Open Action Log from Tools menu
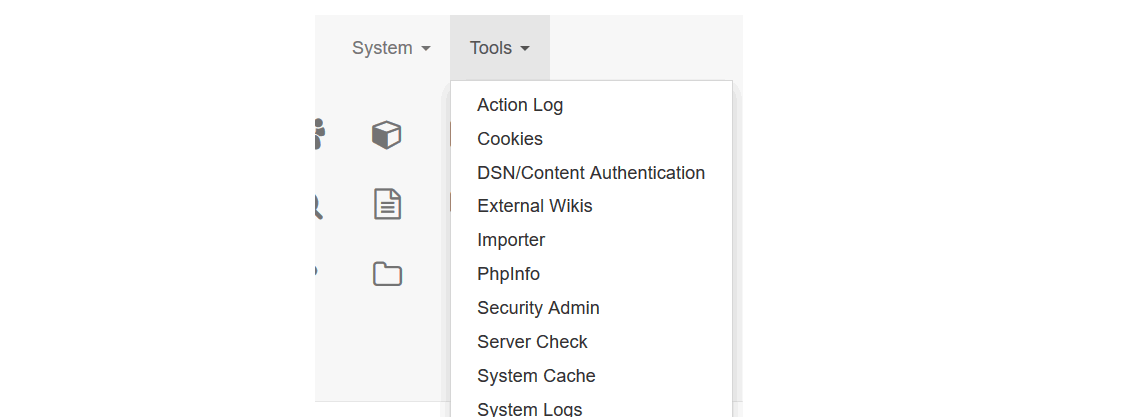 tap(520, 105)
